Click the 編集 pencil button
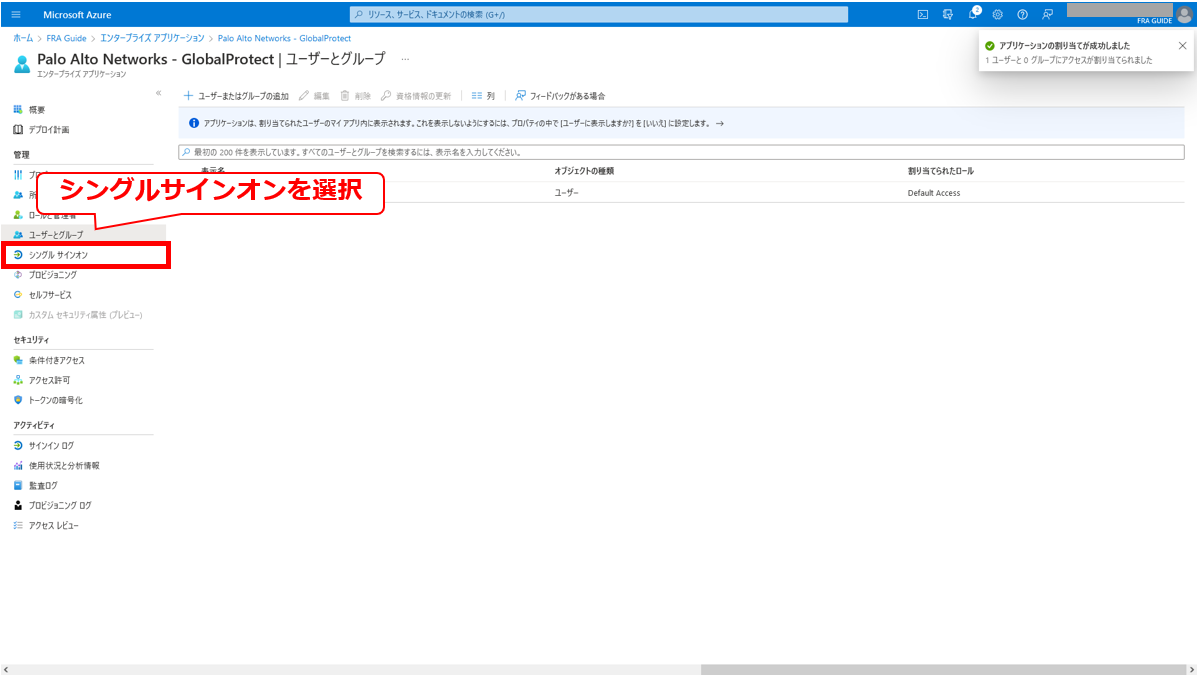 point(314,96)
